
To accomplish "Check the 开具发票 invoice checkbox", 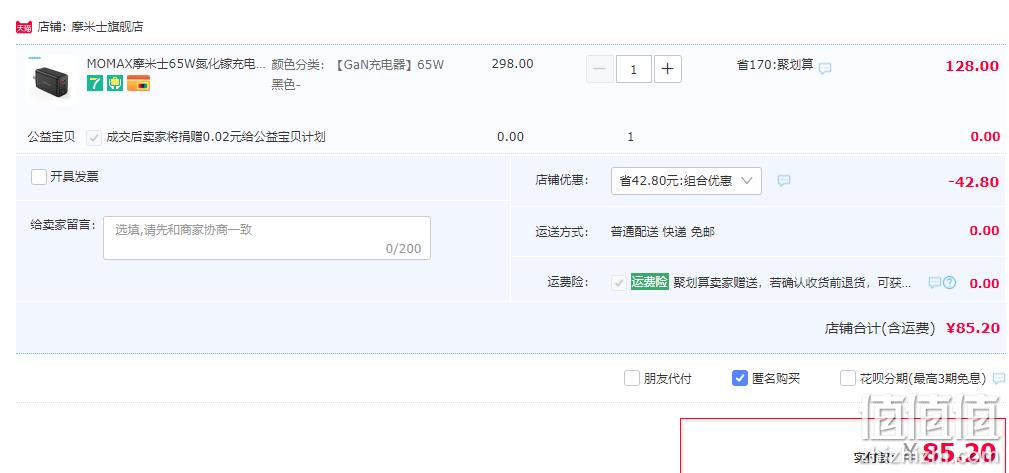I will click(39, 177).
